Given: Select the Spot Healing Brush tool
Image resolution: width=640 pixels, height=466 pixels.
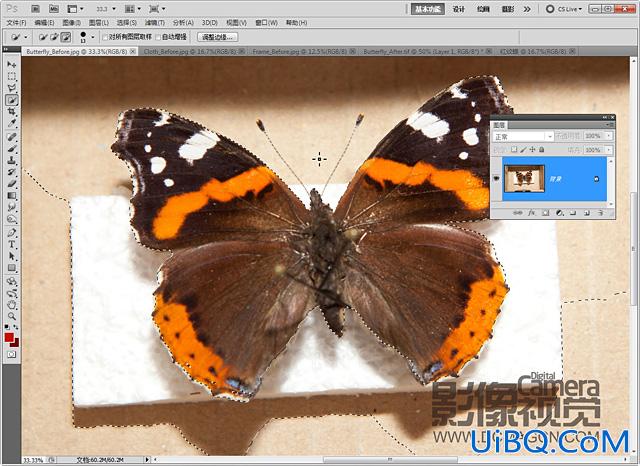Looking at the screenshot, I should click(x=11, y=137).
